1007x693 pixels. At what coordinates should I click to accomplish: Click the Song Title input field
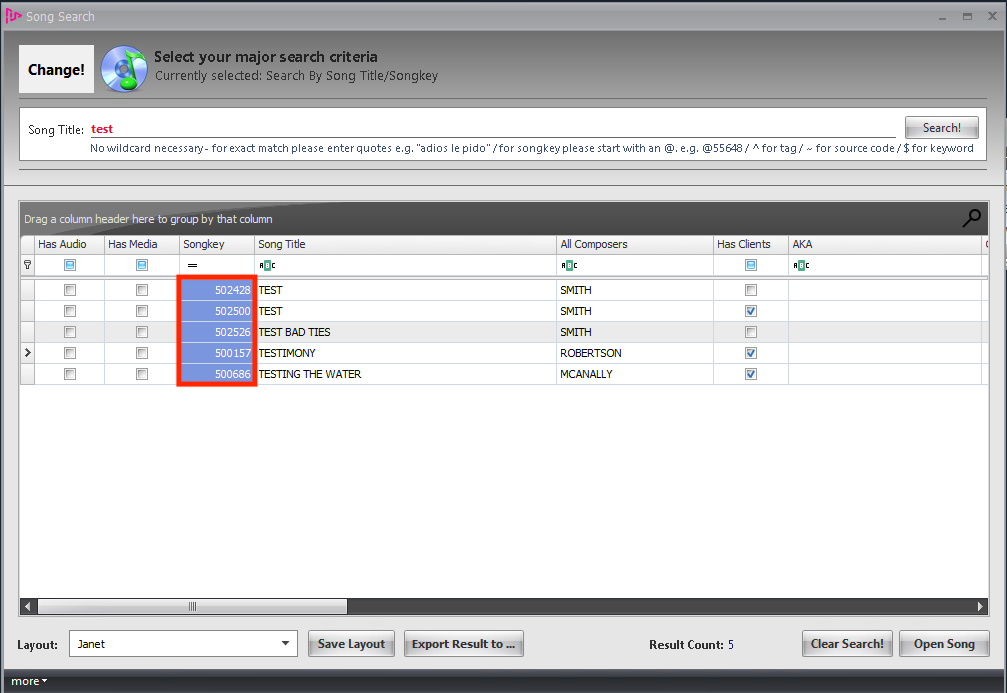pyautogui.click(x=492, y=129)
